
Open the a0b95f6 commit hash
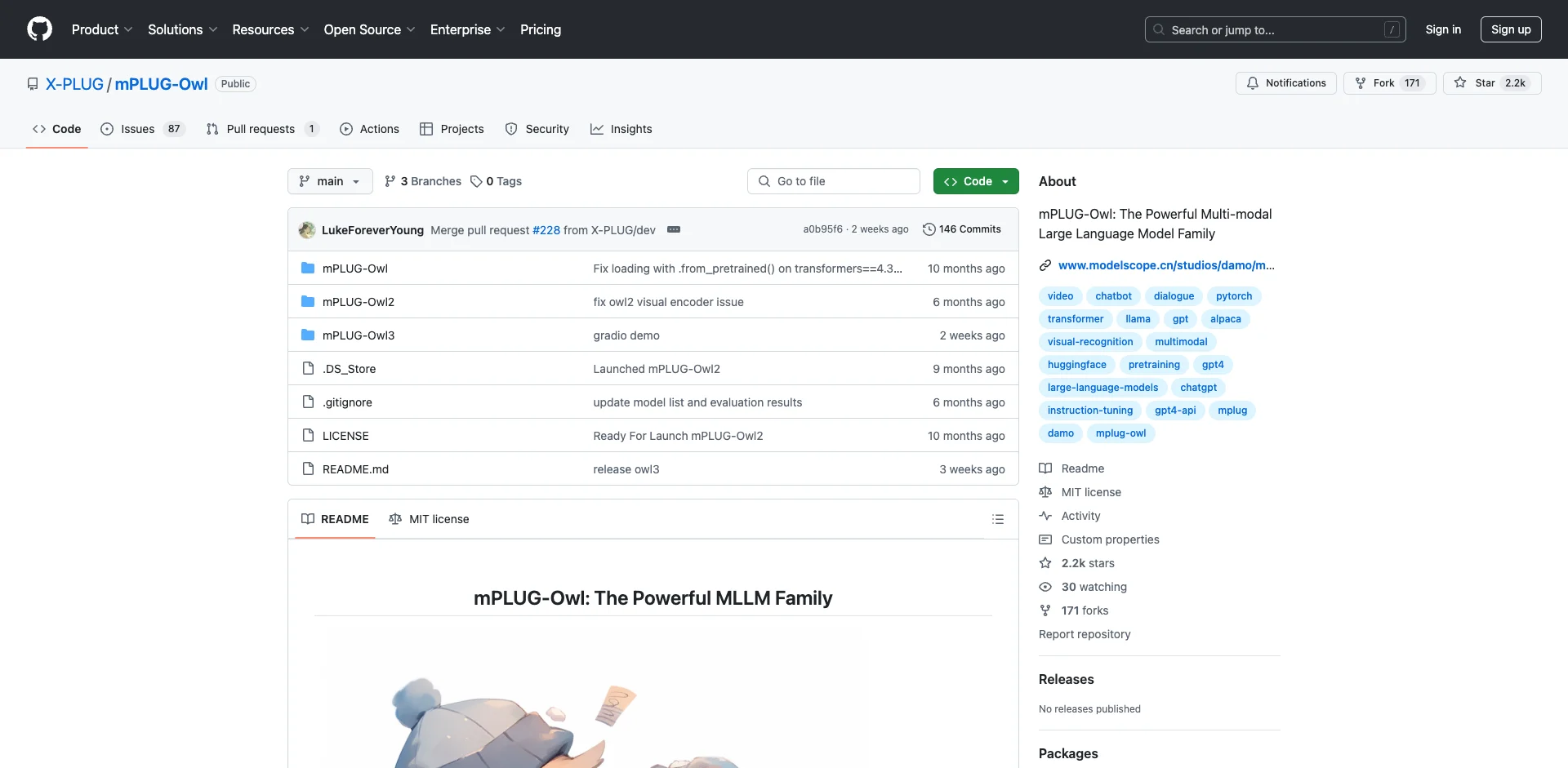(x=822, y=229)
